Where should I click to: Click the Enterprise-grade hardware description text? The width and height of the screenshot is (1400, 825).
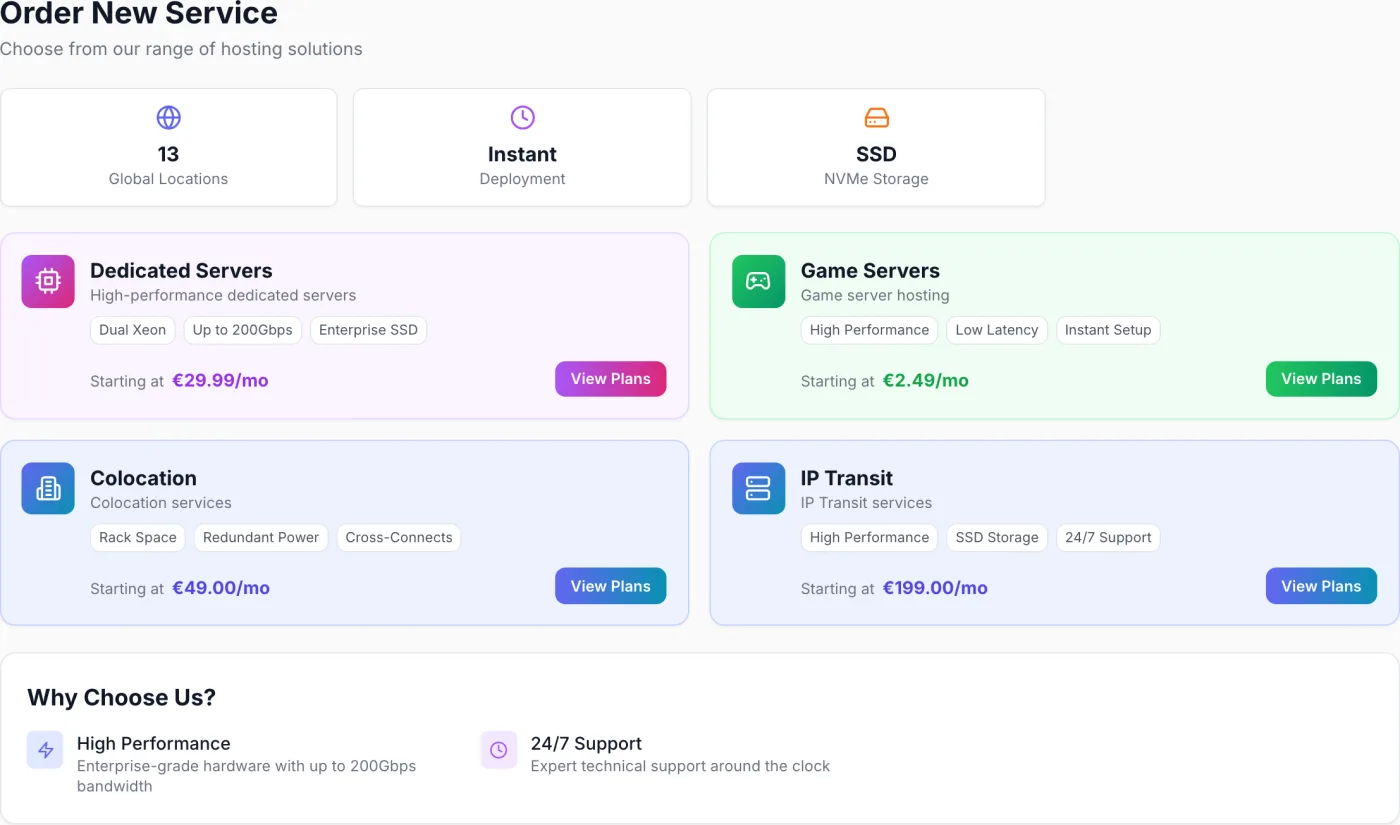point(246,776)
